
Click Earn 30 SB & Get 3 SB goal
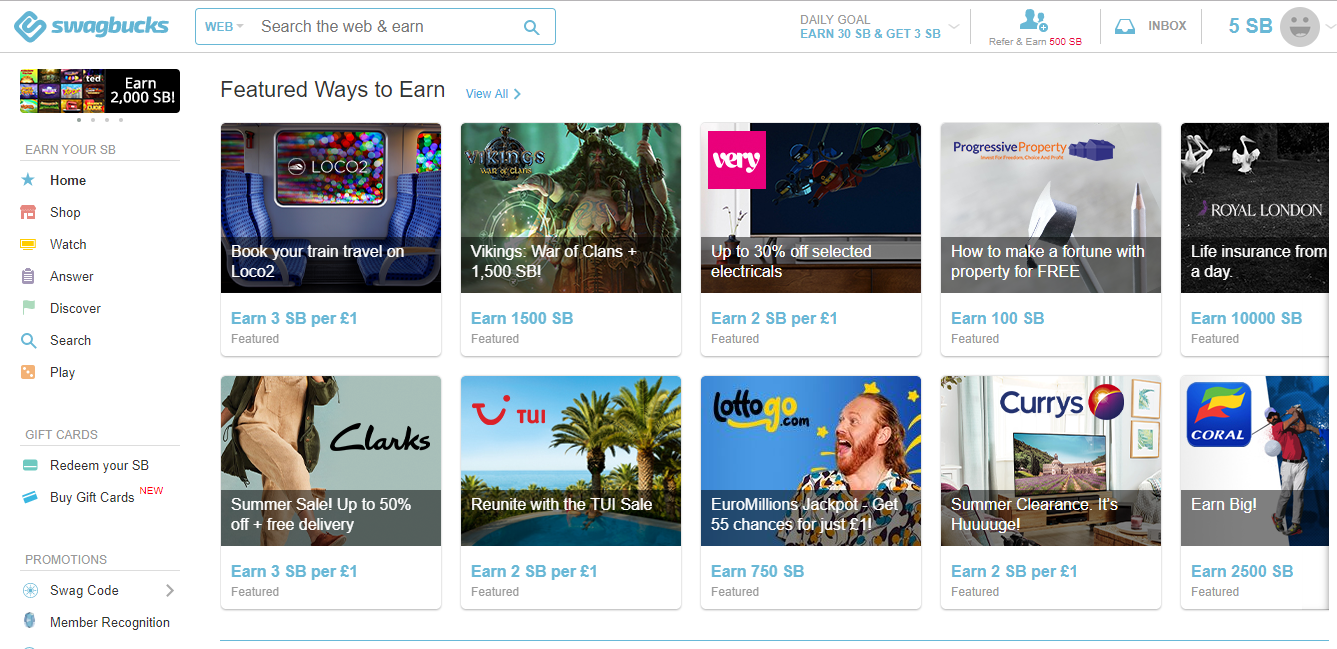[x=870, y=33]
